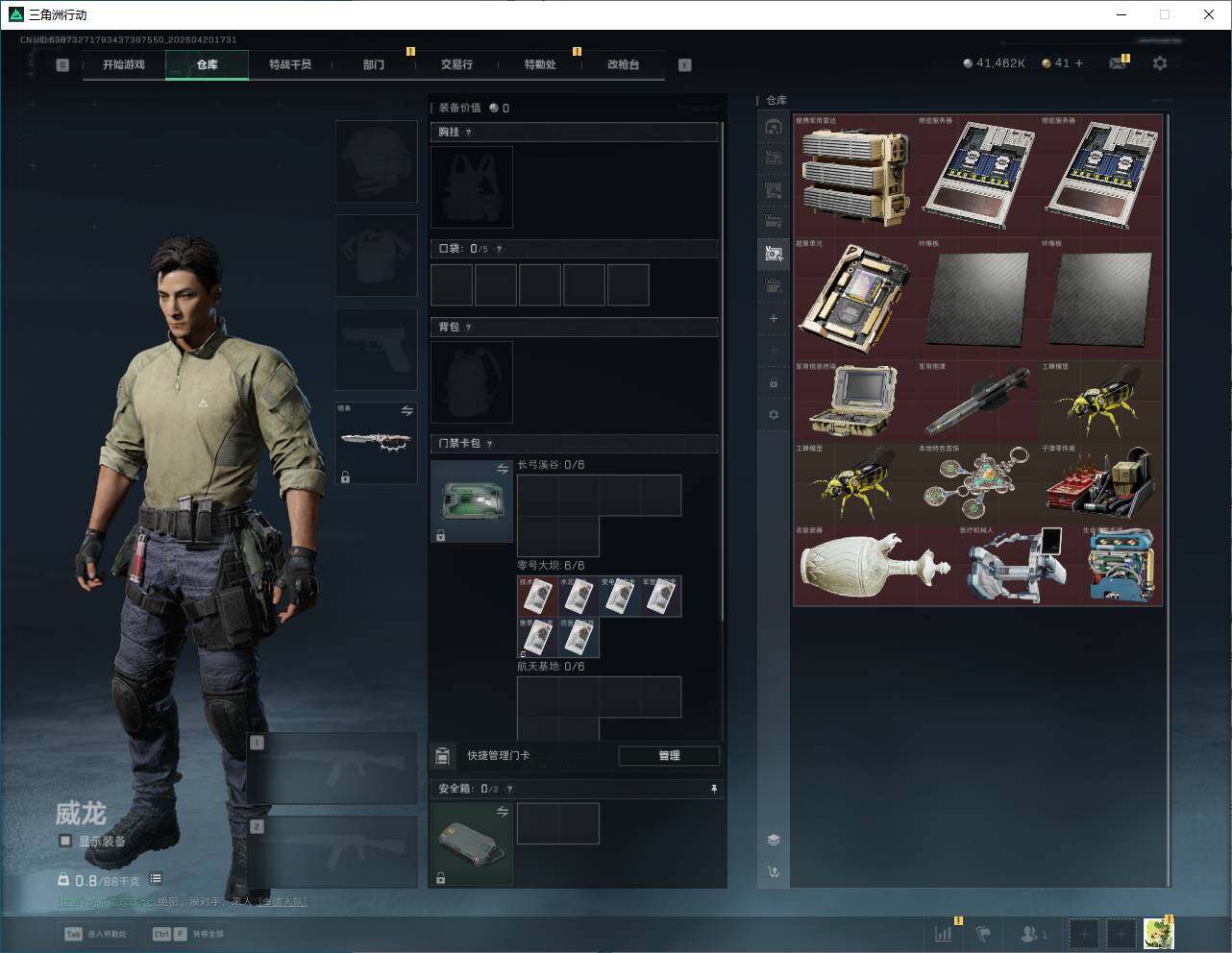Open the carry weight details list icon
The width and height of the screenshot is (1232, 953).
point(156,879)
